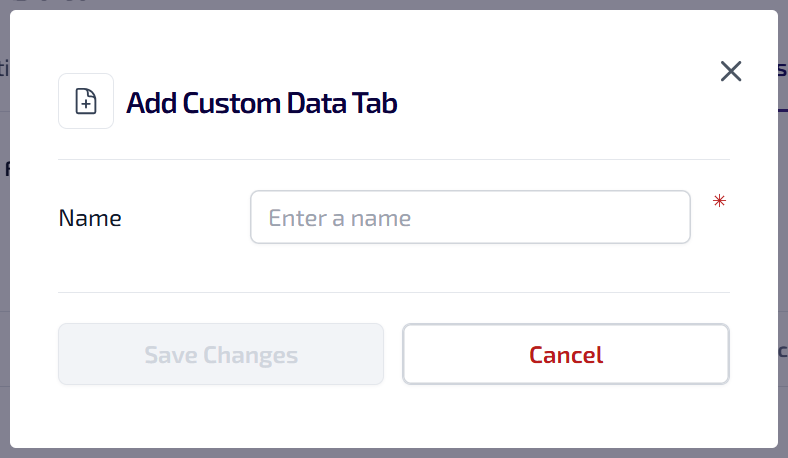
Task: Cancel adding the custom data tab
Action: [x=566, y=354]
